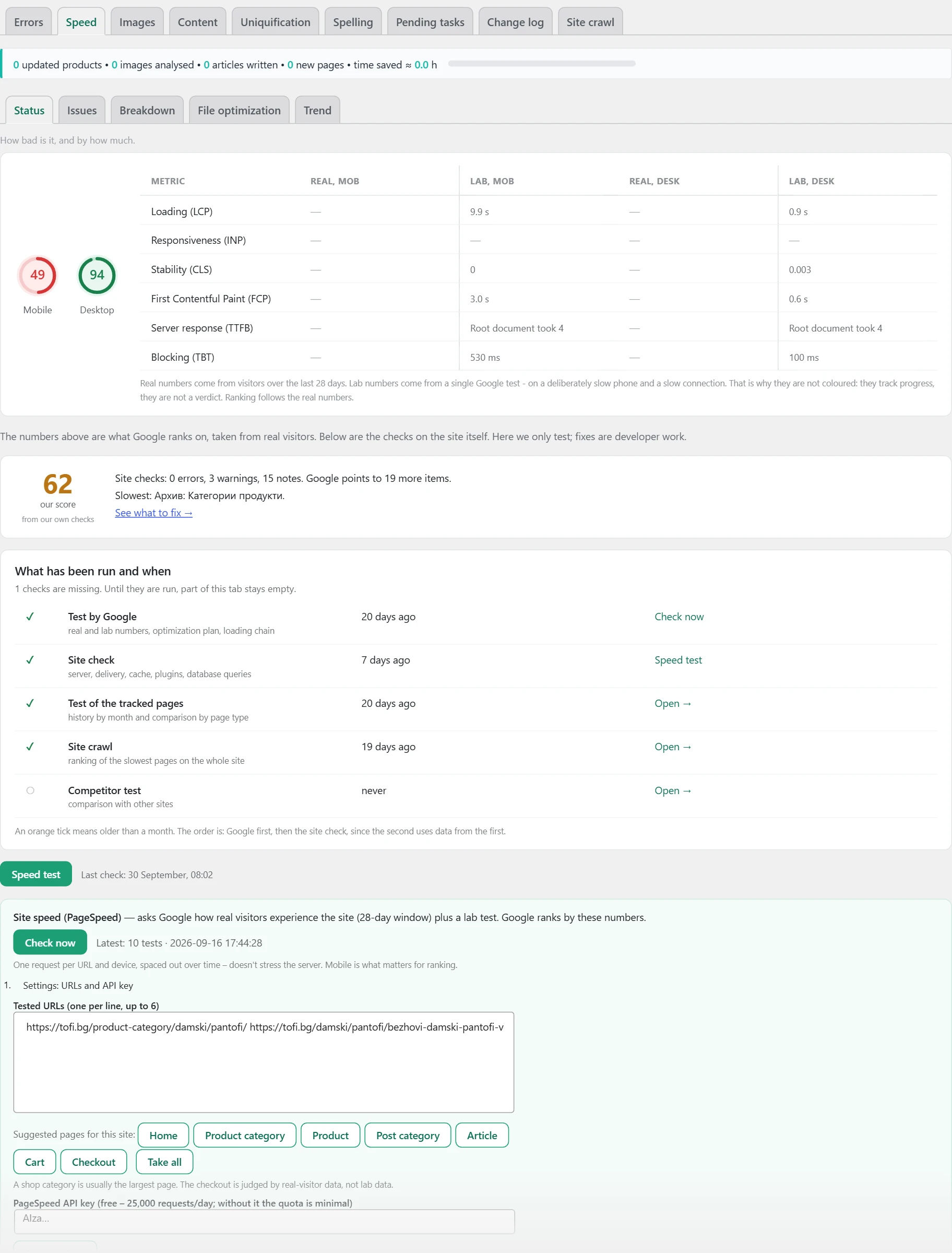Image resolution: width=952 pixels, height=1253 pixels.
Task: Switch to the Images tab
Action: click(137, 22)
